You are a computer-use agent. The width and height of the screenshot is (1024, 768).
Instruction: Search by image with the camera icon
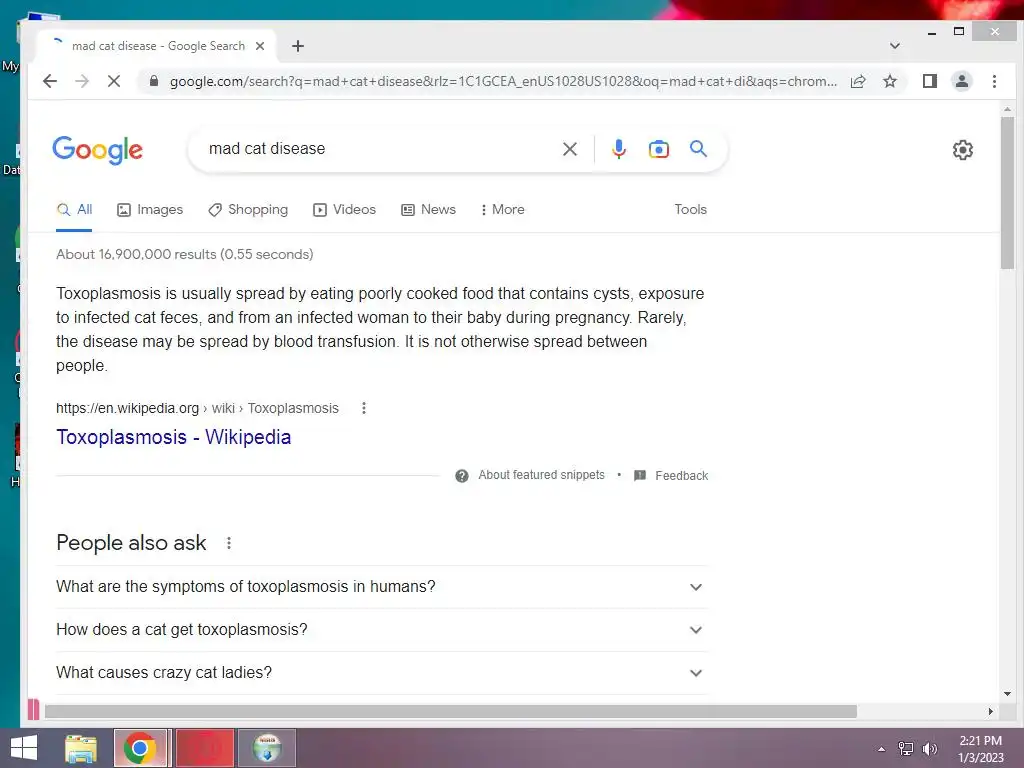pyautogui.click(x=658, y=149)
